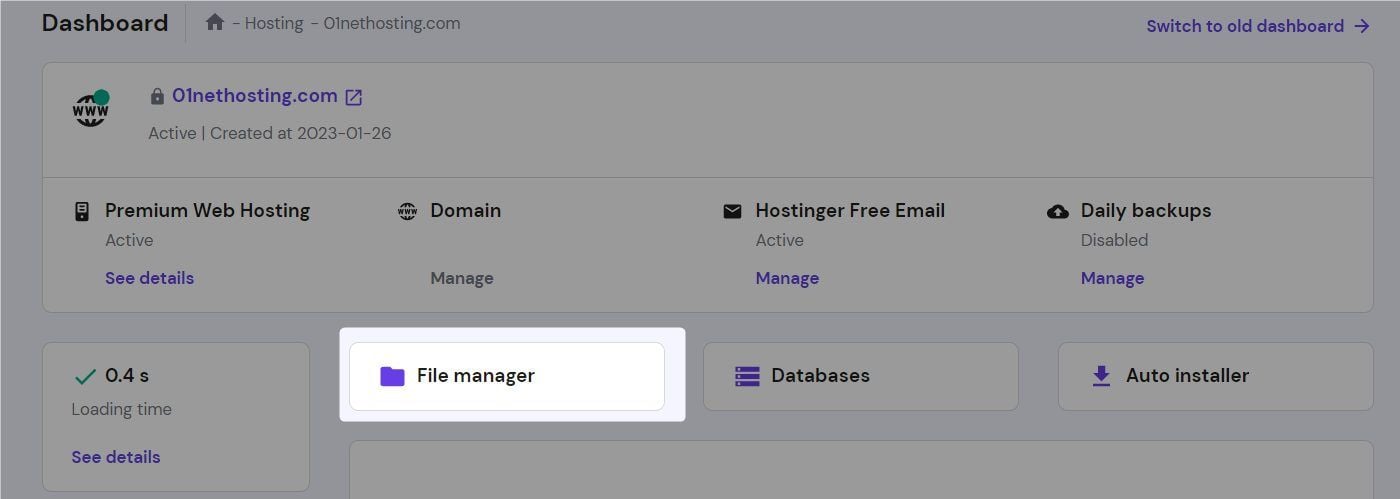Screen dimensions: 1400x499
Task: Click the Auto installer download icon
Action: 1101,376
